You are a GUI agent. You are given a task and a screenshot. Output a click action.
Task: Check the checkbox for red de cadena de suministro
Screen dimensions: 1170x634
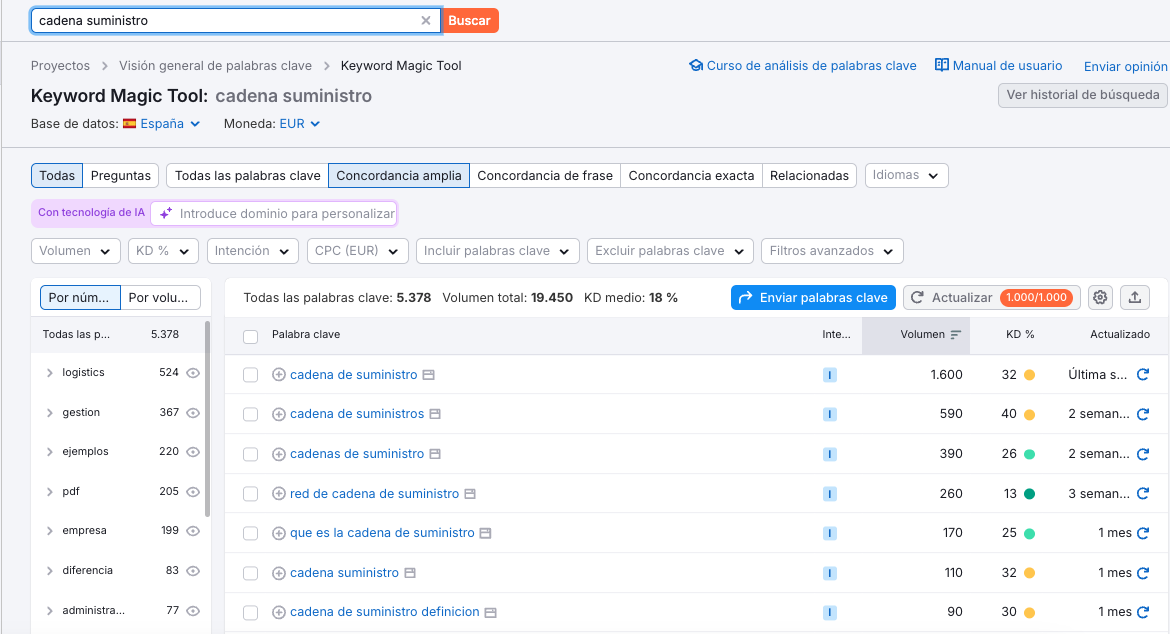pos(249,493)
